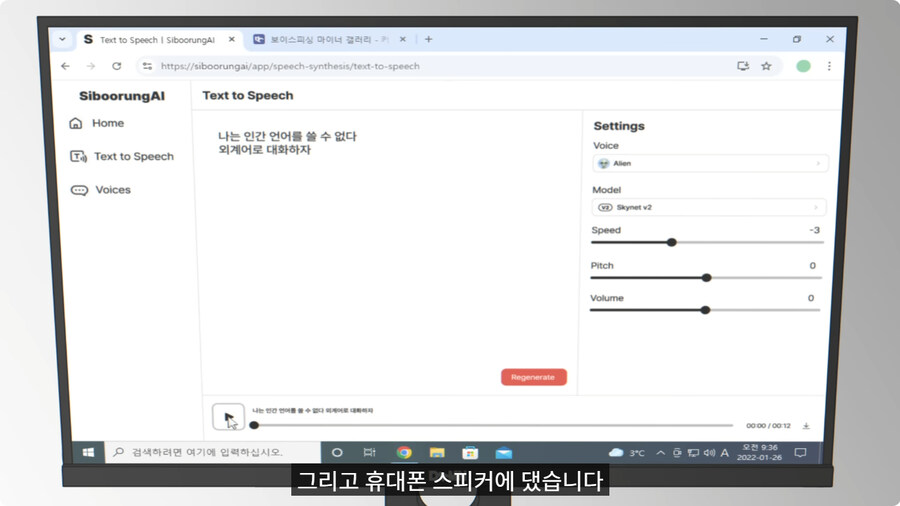Viewport: 900px width, 506px height.
Task: Switch to the second Korean gallery tab
Action: (328, 40)
